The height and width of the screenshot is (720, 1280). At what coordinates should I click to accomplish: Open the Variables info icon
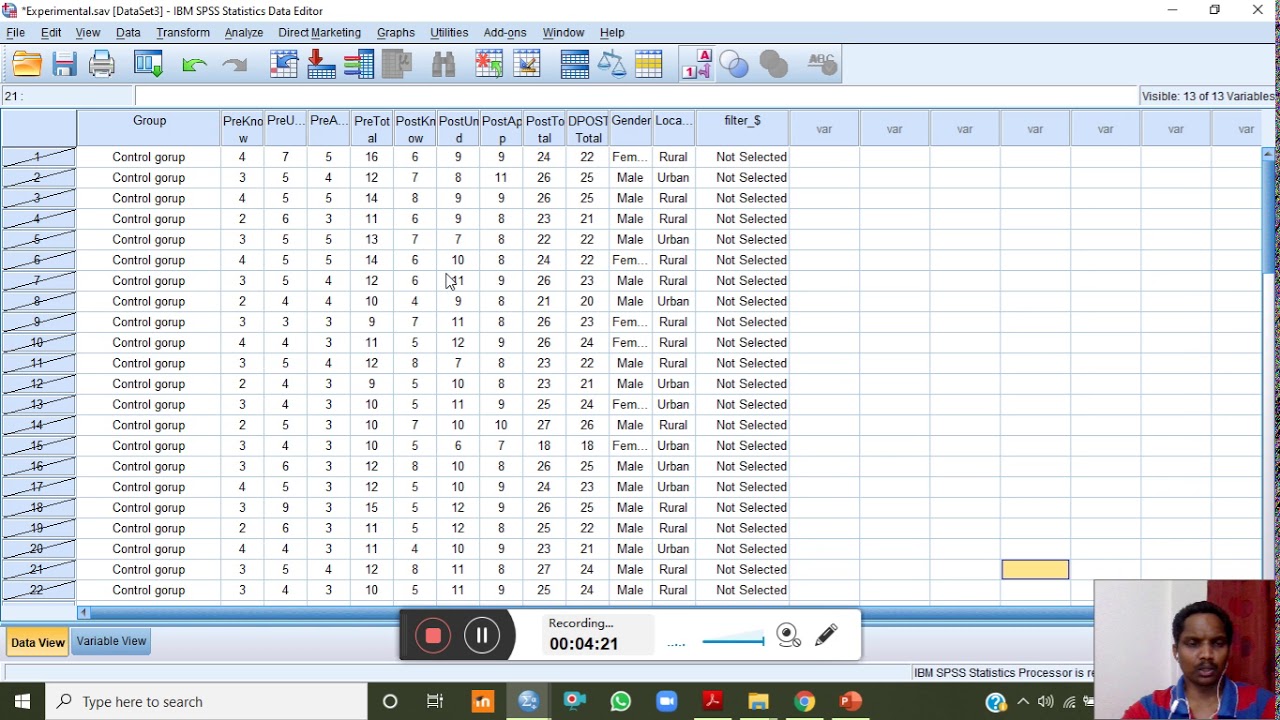(x=359, y=65)
